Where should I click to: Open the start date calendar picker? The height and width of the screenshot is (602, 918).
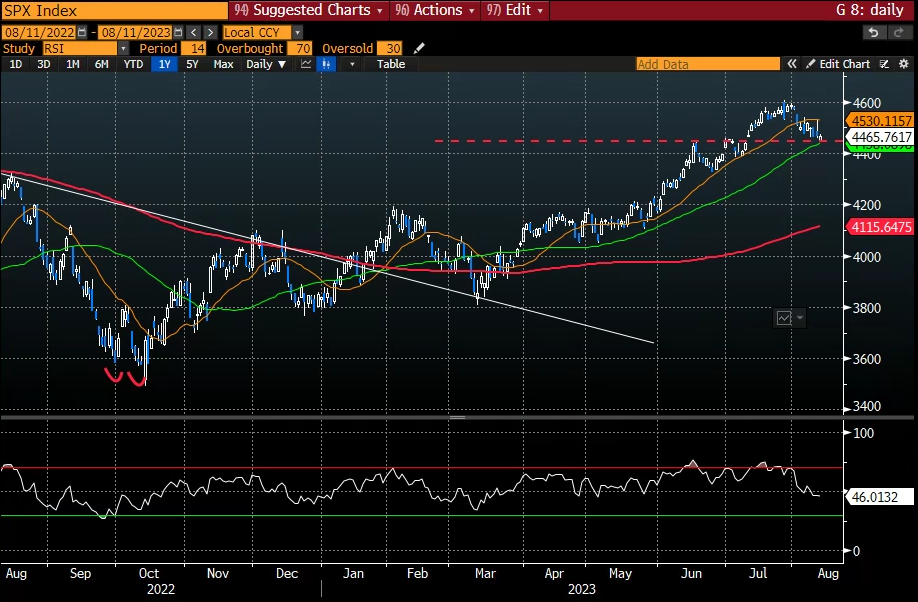pyautogui.click(x=82, y=32)
